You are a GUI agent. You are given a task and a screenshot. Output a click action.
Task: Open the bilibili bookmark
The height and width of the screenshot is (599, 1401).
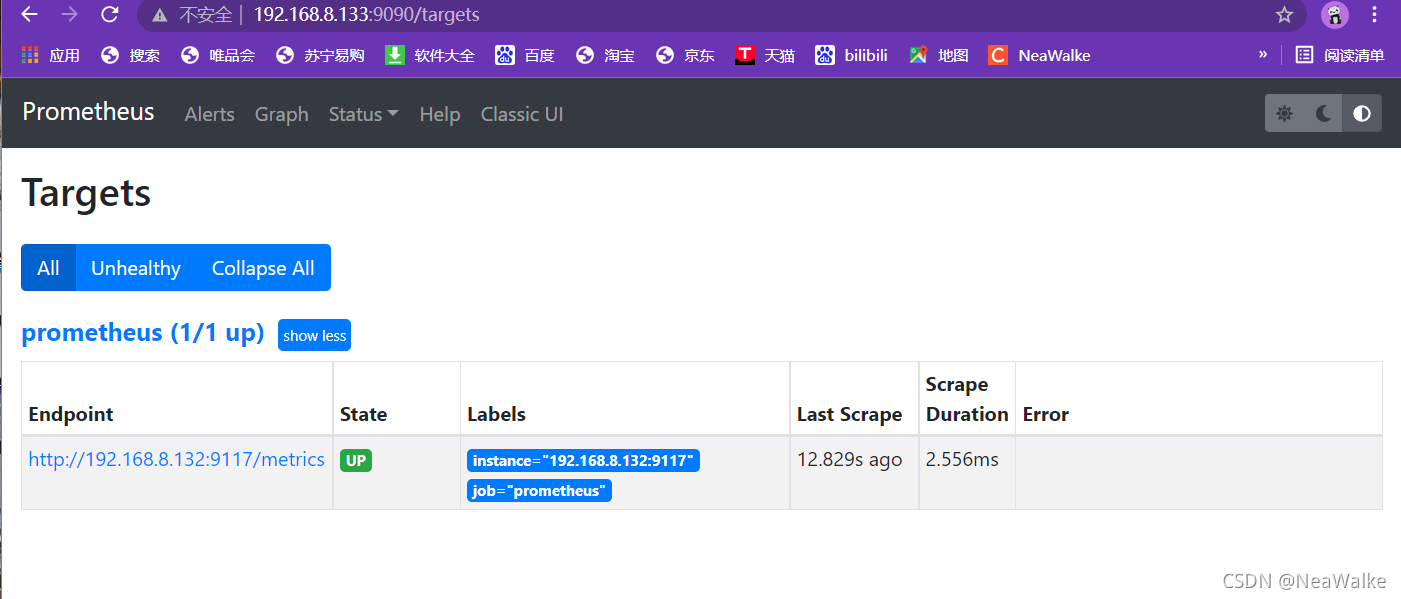coord(851,55)
